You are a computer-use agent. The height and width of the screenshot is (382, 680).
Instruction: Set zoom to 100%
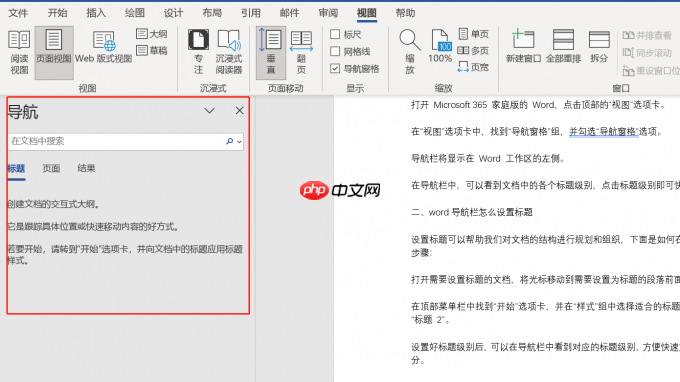tap(440, 47)
